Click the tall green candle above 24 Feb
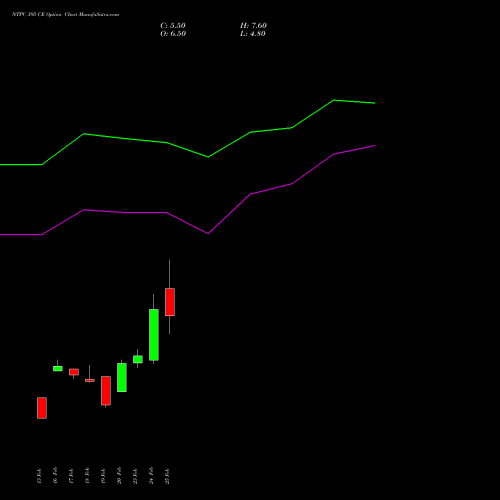The image size is (500, 500). [154, 335]
